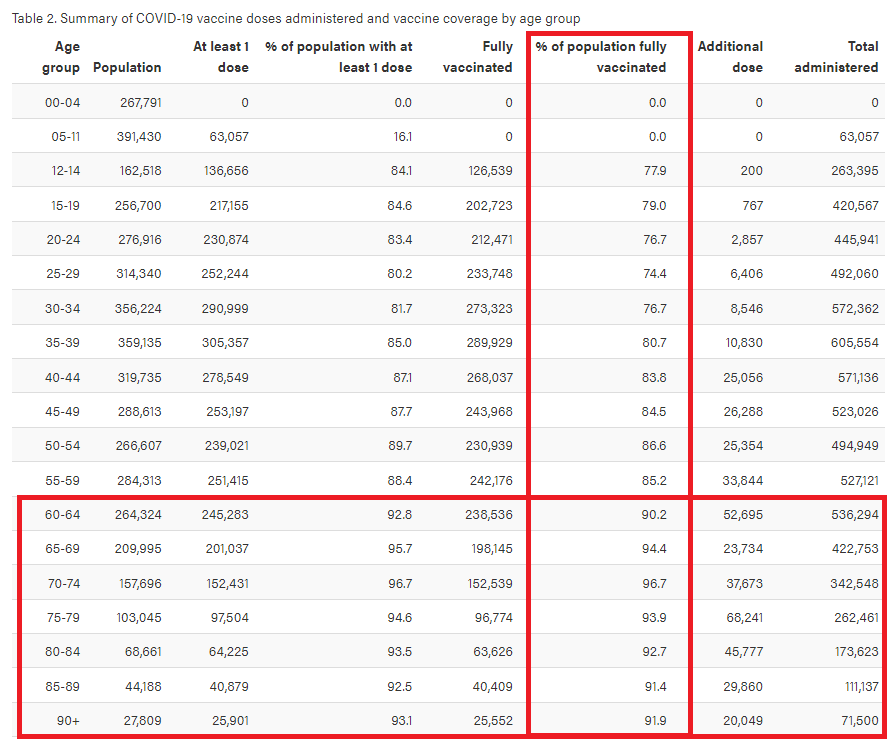This screenshot has height=740, width=889.
Task: Click fully vaccinated percentage 77.9
Action: pyautogui.click(x=655, y=171)
